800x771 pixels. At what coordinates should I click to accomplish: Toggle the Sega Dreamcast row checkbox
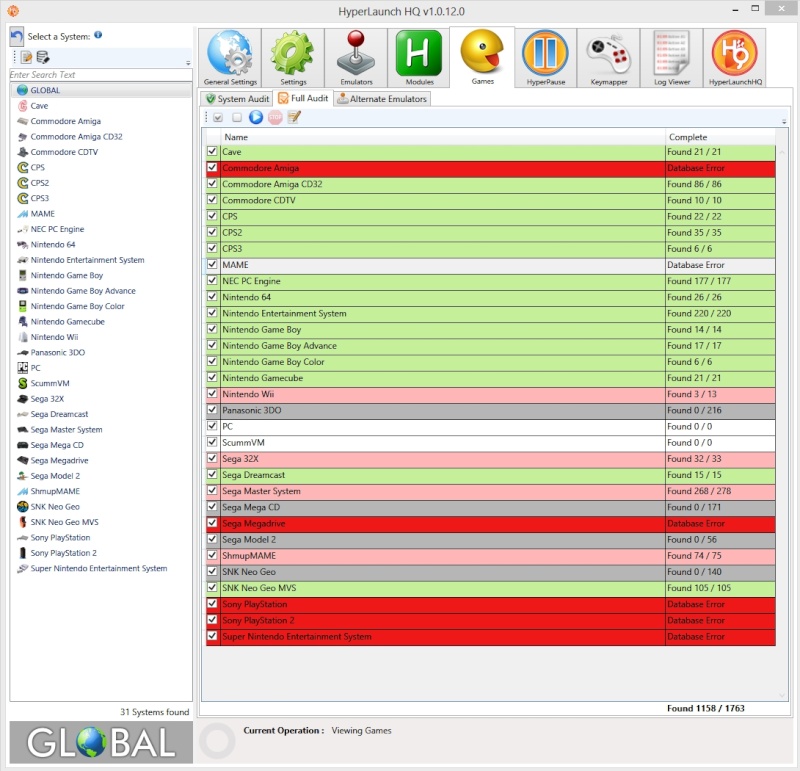coord(212,475)
